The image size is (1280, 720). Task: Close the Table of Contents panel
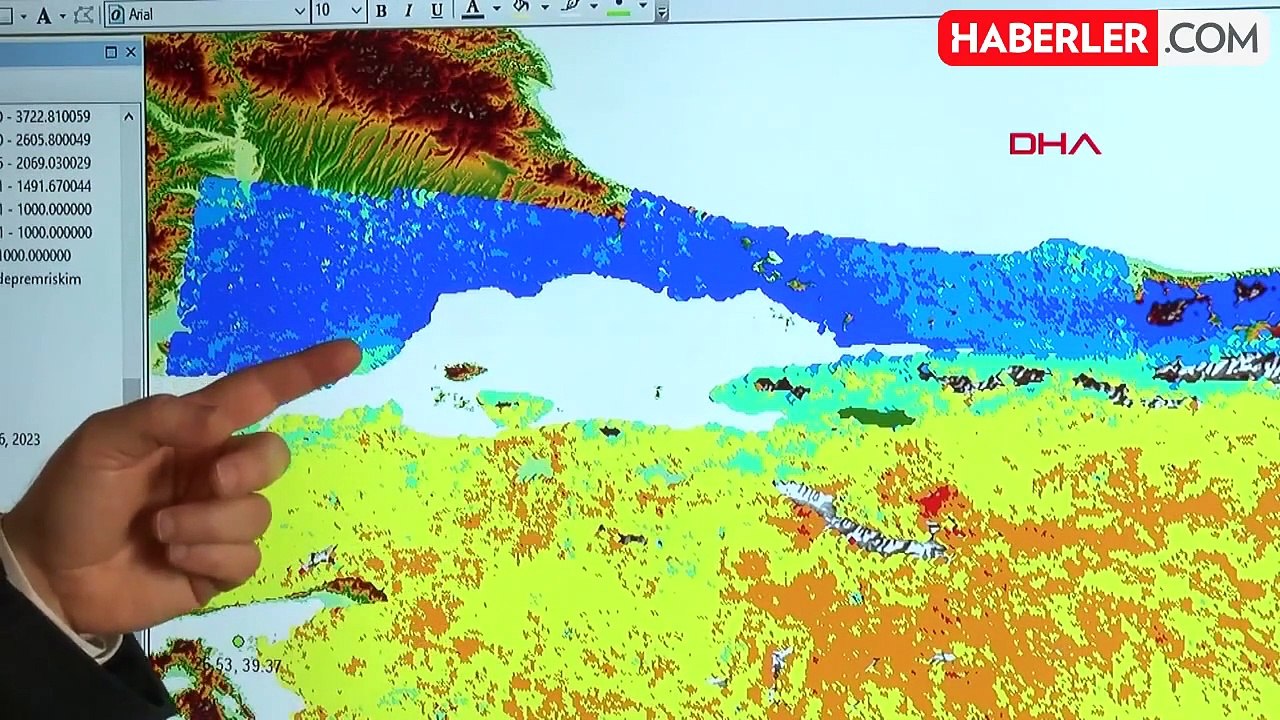click(131, 52)
